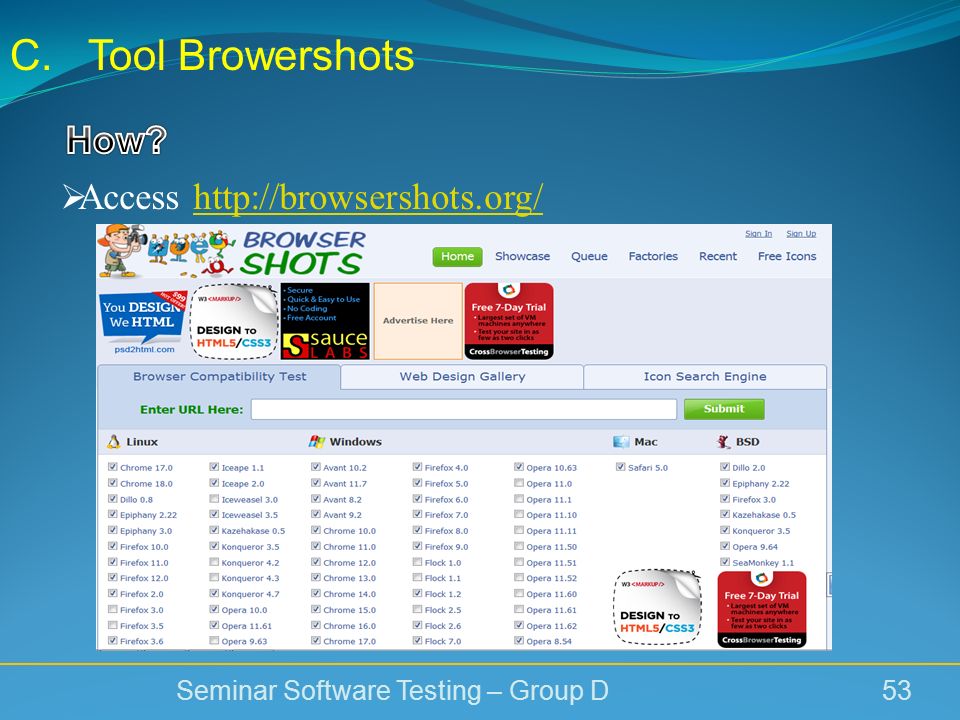Viewport: 960px width, 720px height.
Task: Open the Showcase page
Action: 522,257
